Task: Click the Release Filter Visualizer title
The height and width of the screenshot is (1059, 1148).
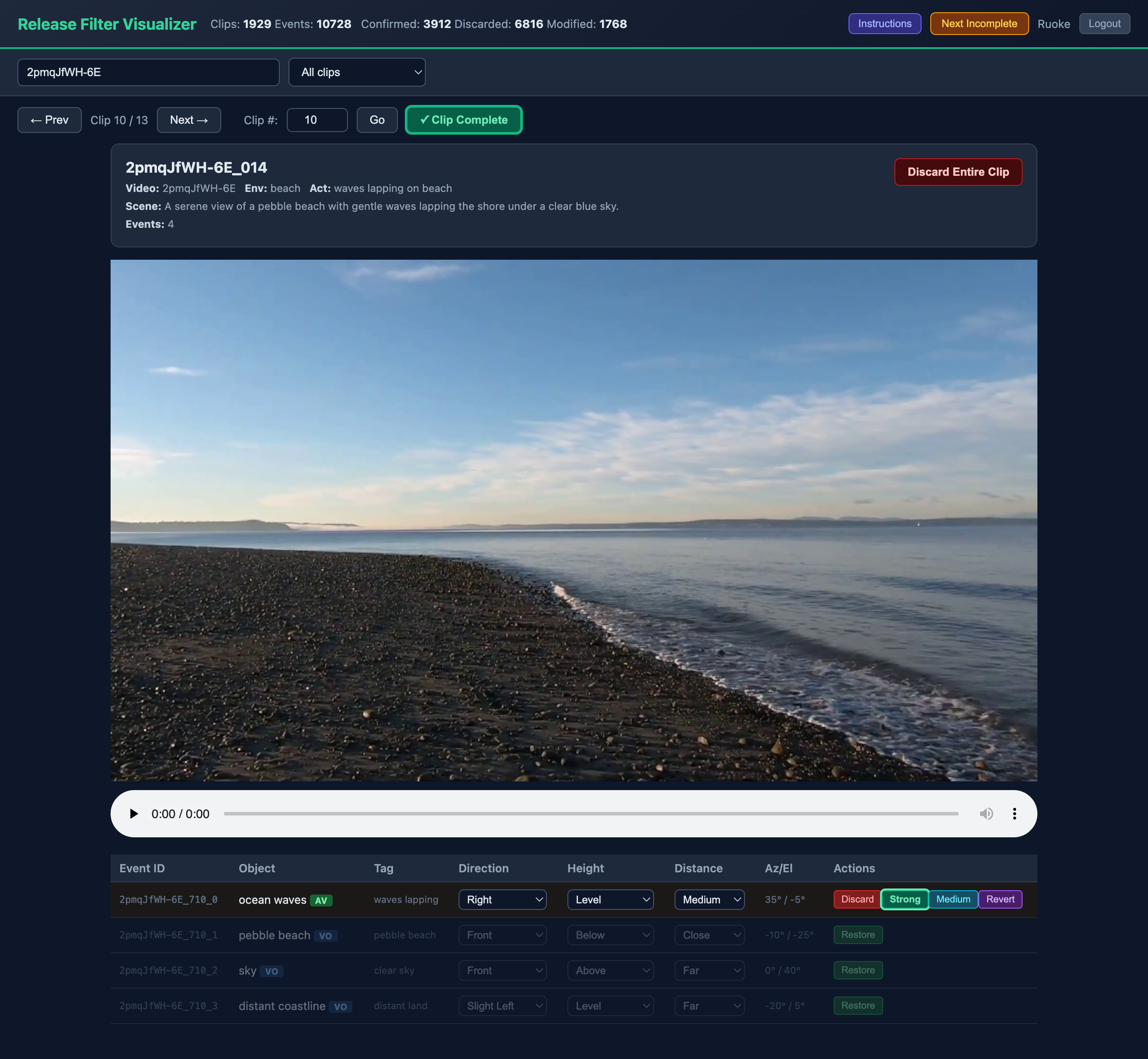Action: click(107, 24)
